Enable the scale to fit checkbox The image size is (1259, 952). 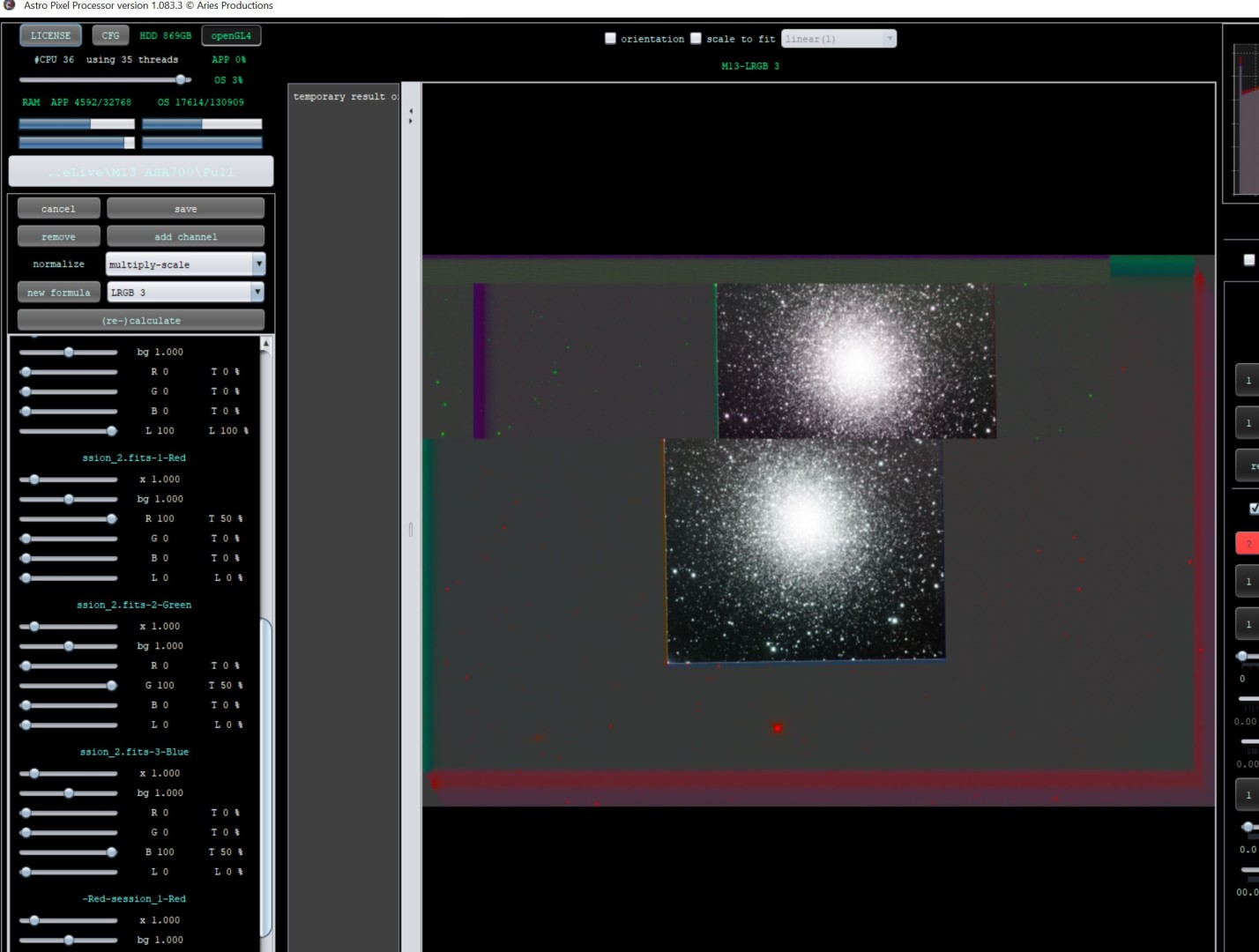click(696, 39)
